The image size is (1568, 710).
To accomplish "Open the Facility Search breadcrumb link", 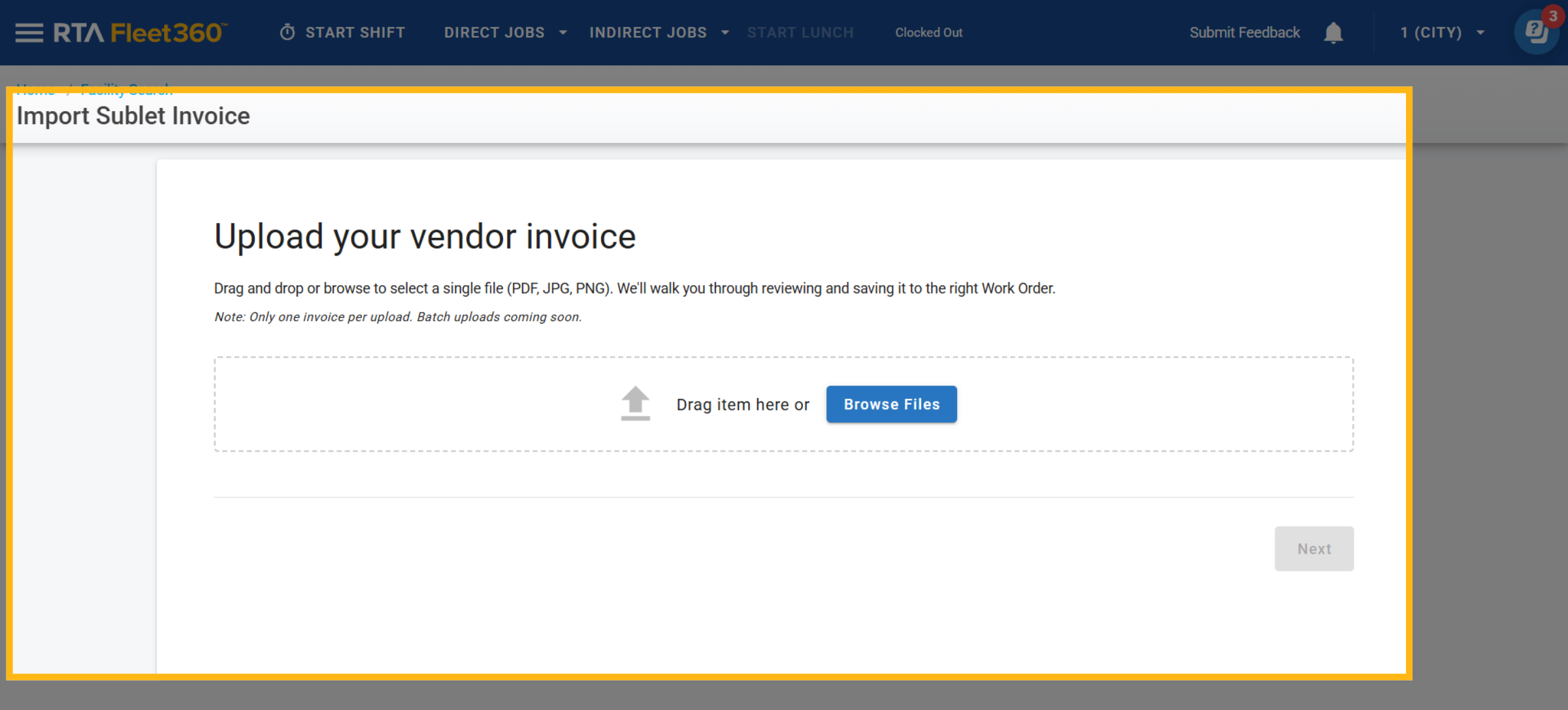I will [127, 90].
